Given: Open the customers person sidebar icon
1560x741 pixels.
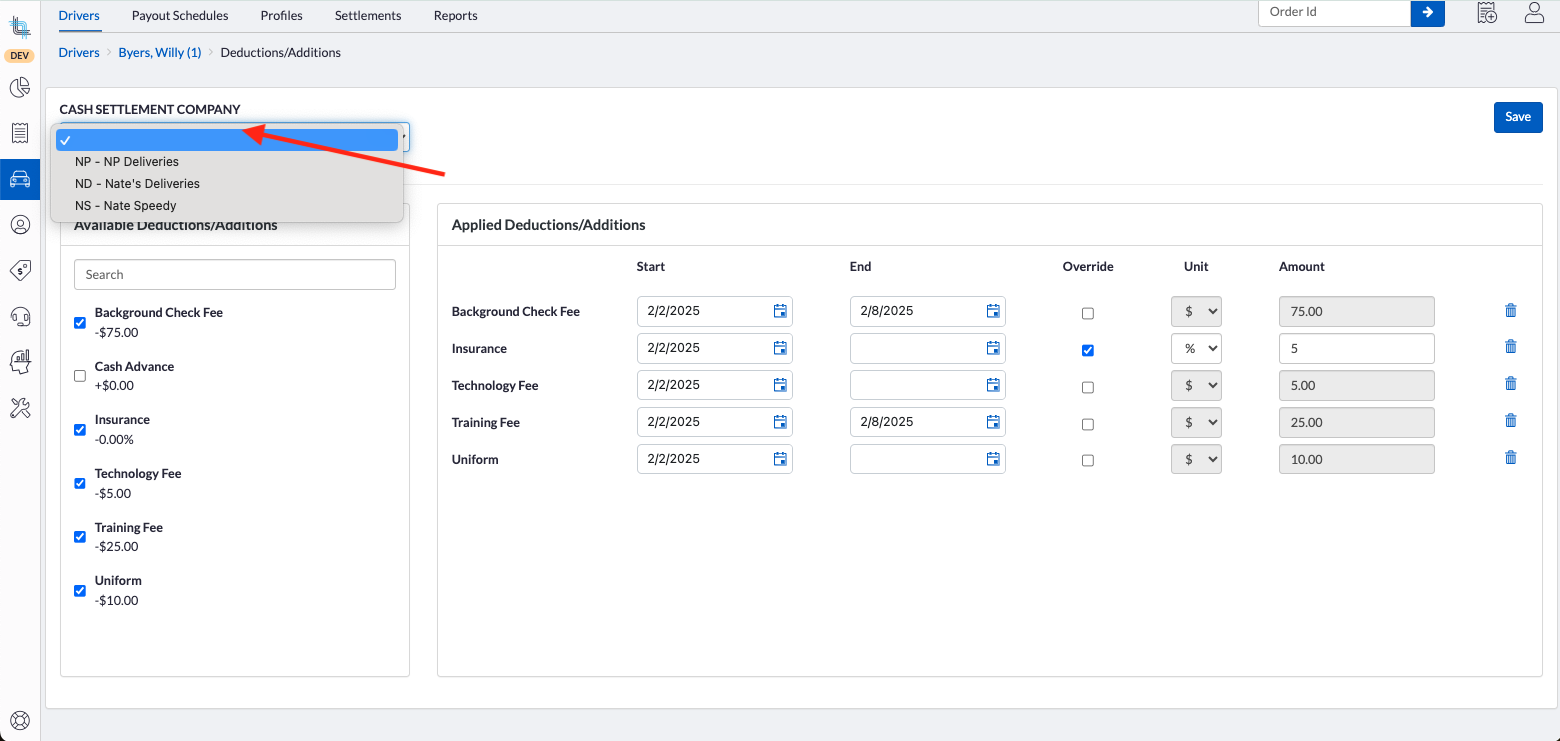Looking at the screenshot, I should (x=20, y=225).
